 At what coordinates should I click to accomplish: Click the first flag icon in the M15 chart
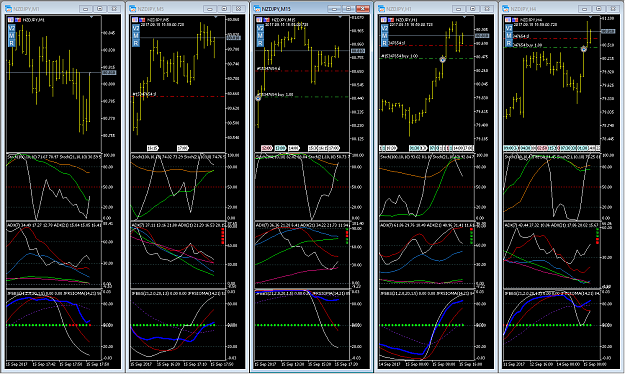click(259, 20)
